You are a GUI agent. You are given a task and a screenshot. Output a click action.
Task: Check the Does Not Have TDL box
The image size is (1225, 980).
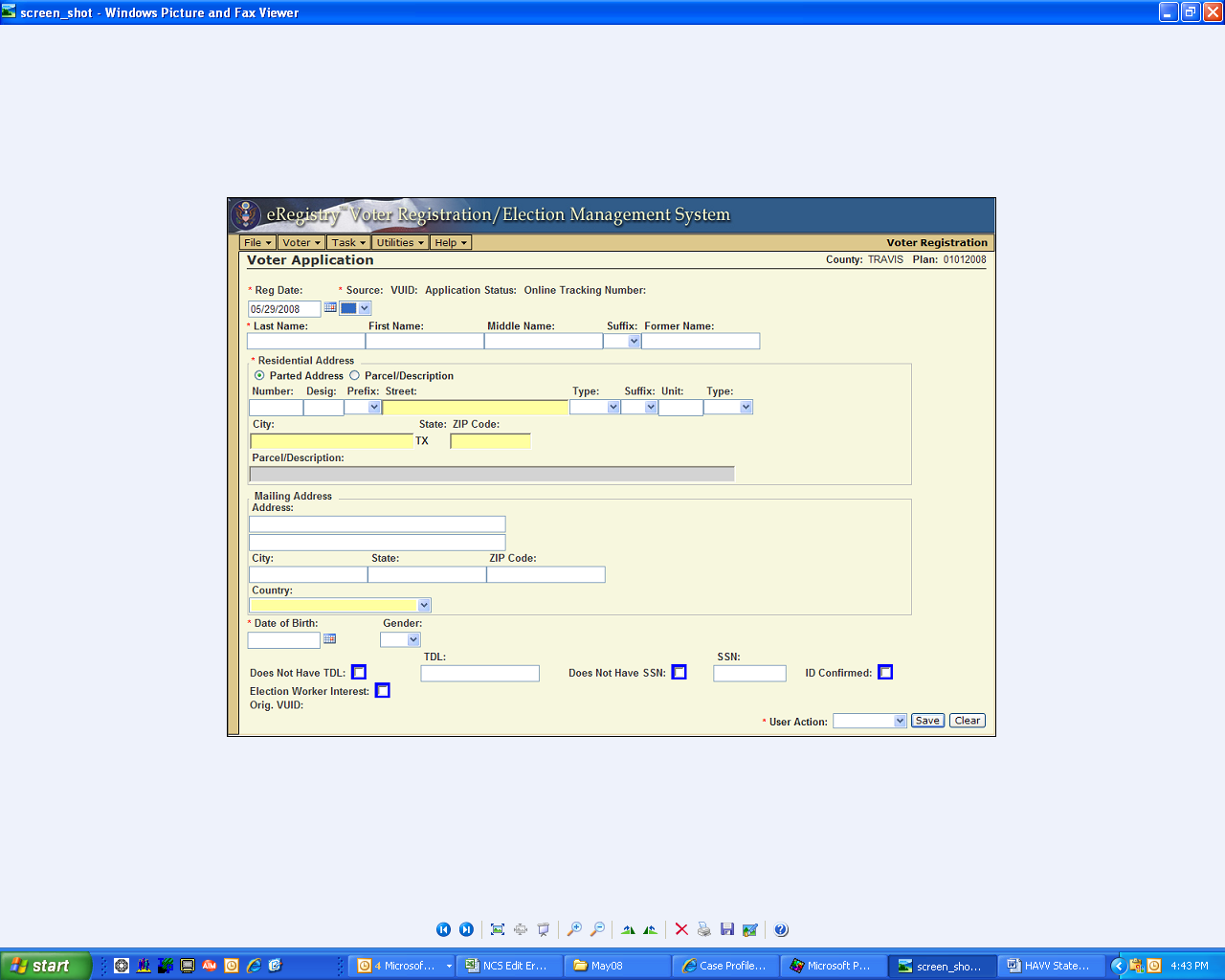[x=359, y=672]
